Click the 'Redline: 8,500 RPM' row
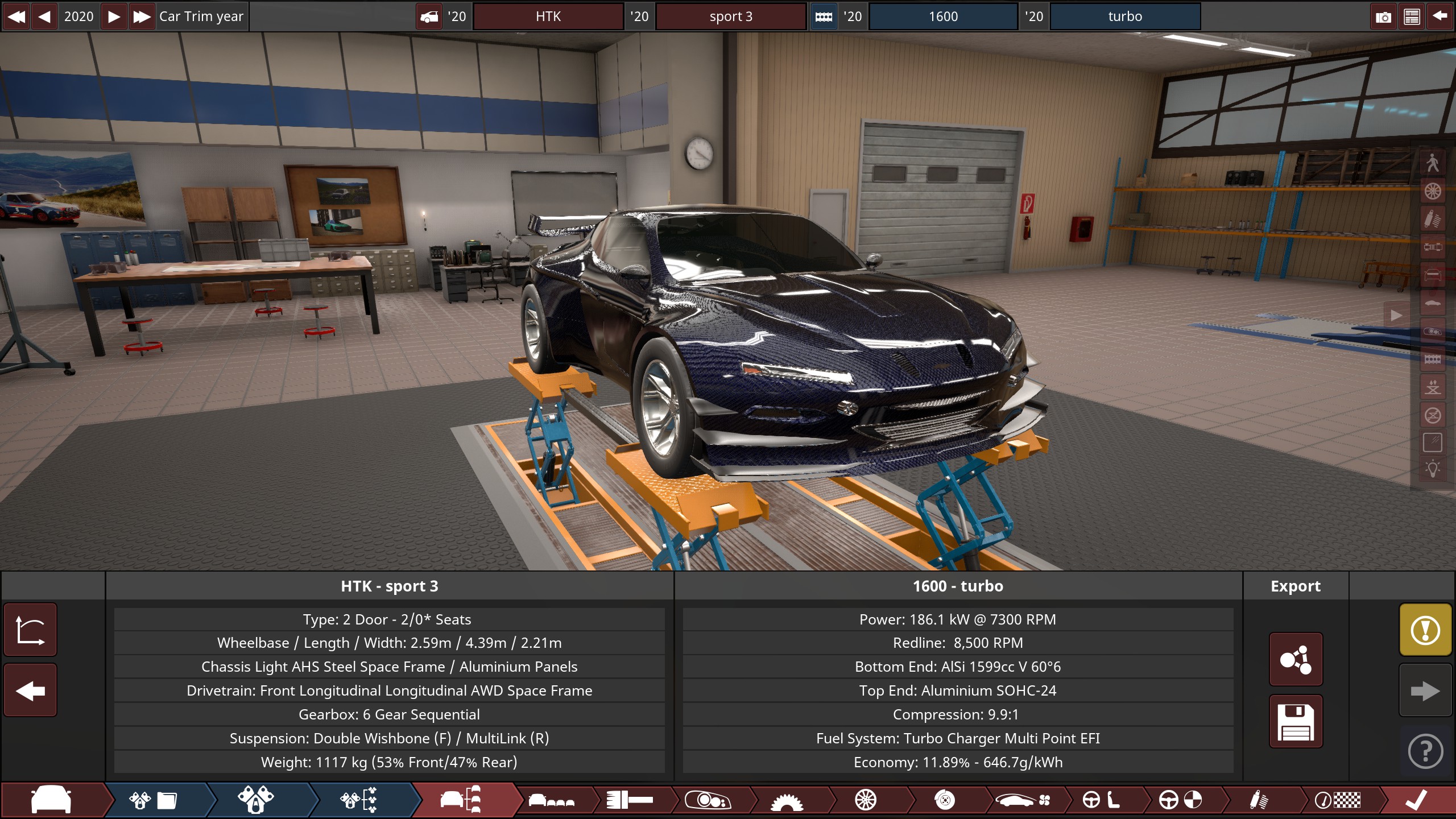The width and height of the screenshot is (1456, 819). pyautogui.click(x=958, y=643)
